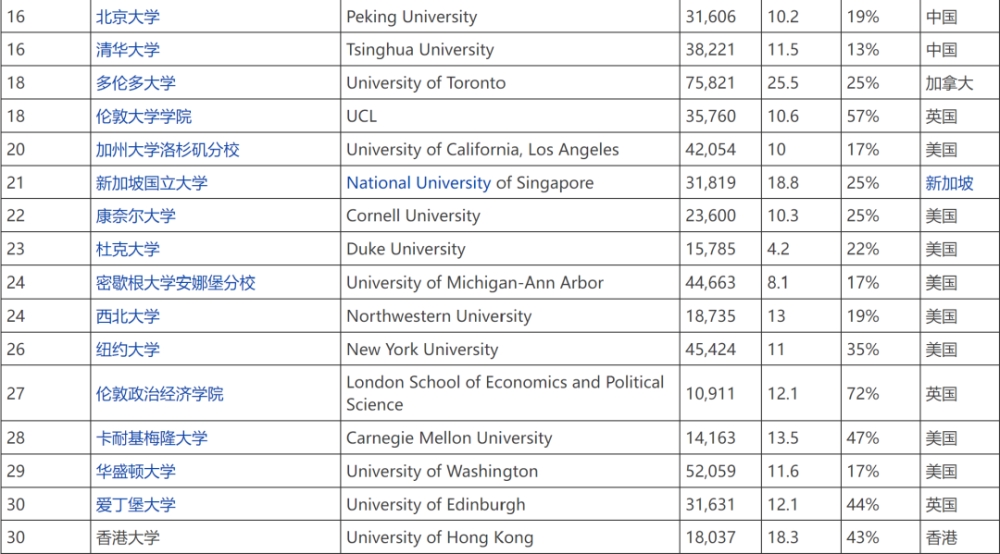
Task: Open the 华盛顿大学 link
Action: click(136, 472)
